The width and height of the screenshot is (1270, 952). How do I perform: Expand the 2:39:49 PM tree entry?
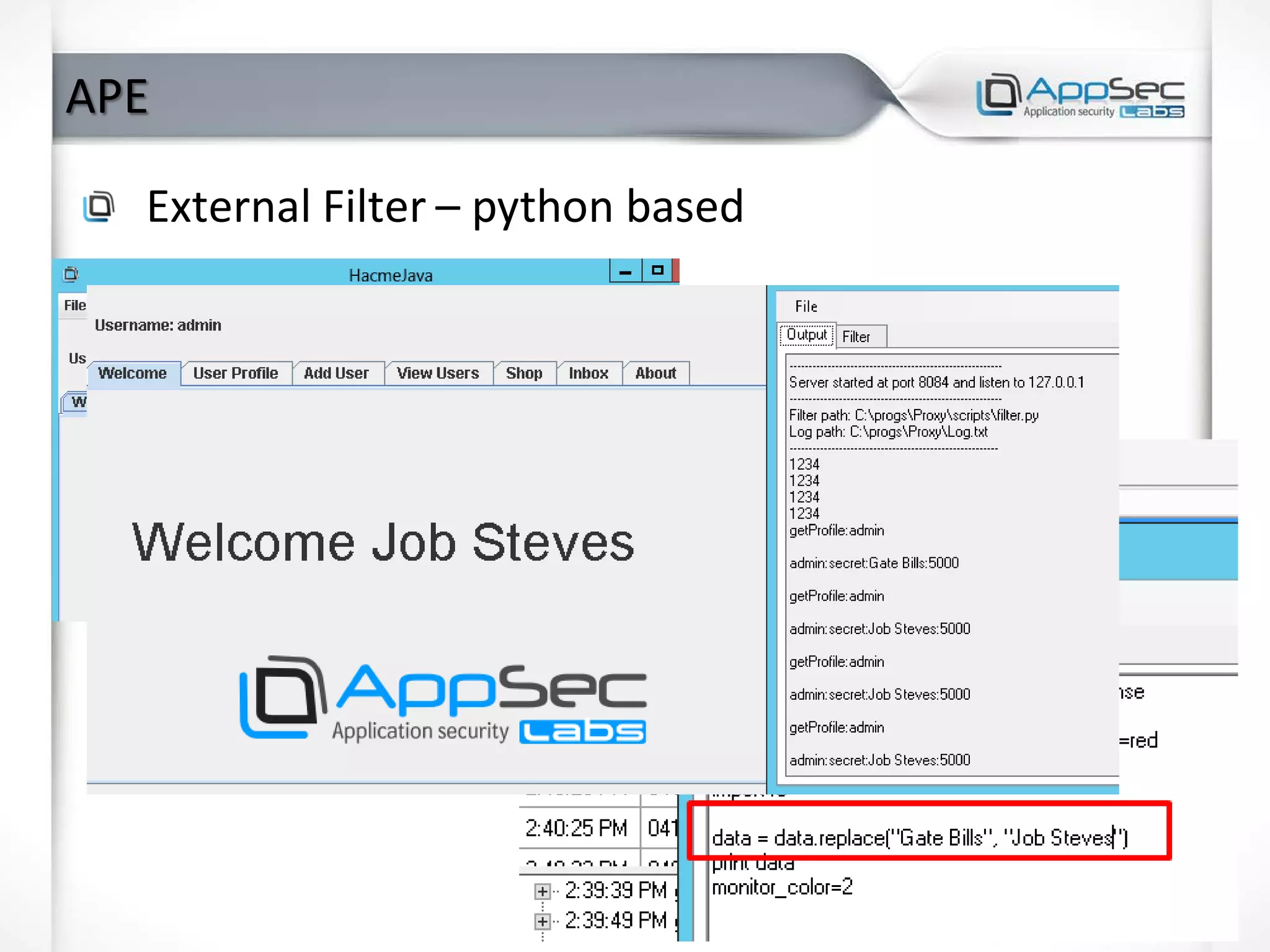tap(543, 922)
